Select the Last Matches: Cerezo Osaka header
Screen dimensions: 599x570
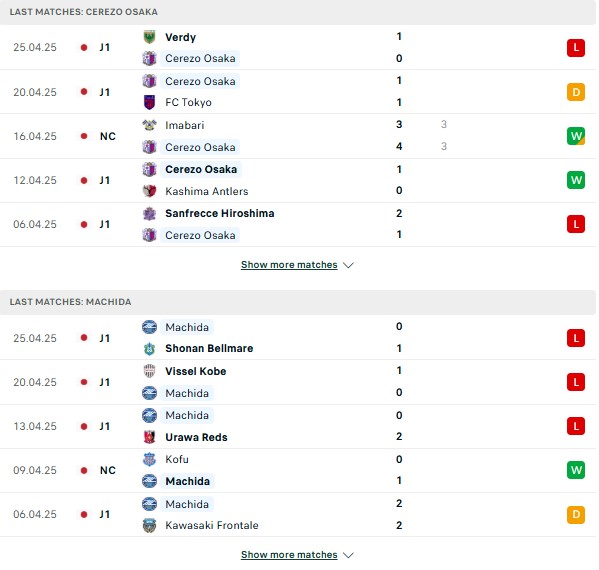click(x=298, y=12)
